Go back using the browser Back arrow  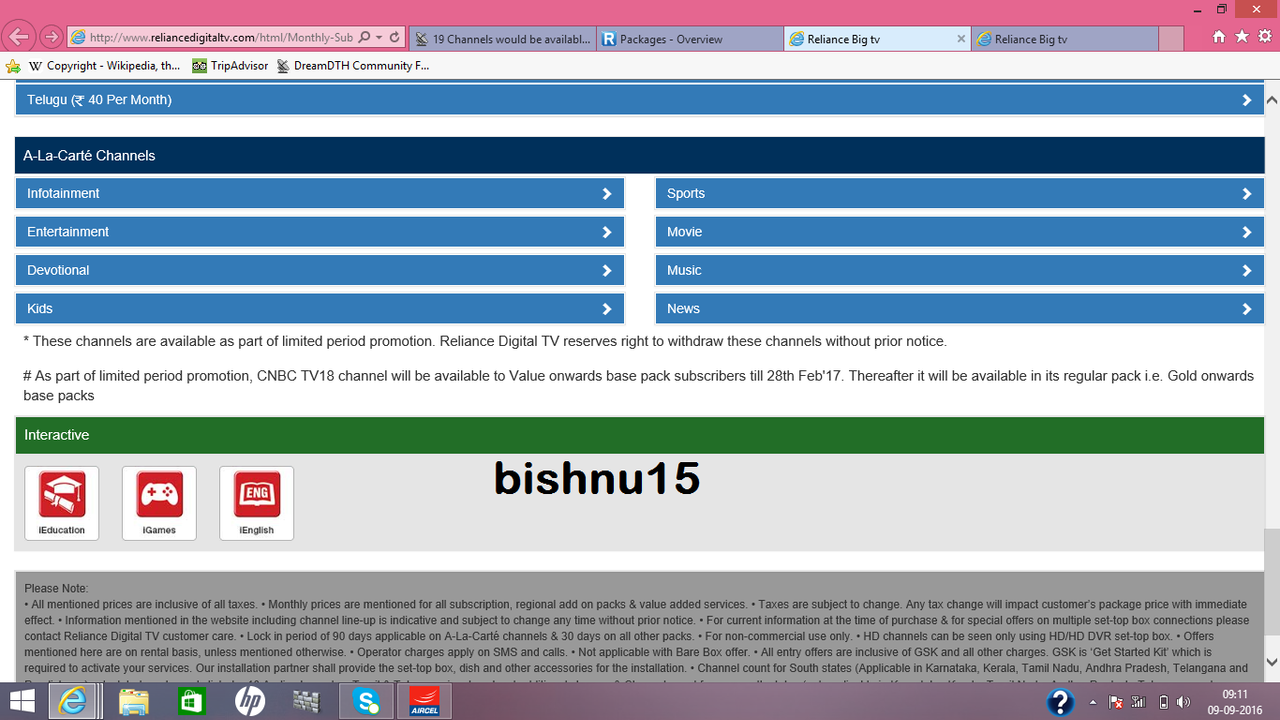(x=18, y=38)
